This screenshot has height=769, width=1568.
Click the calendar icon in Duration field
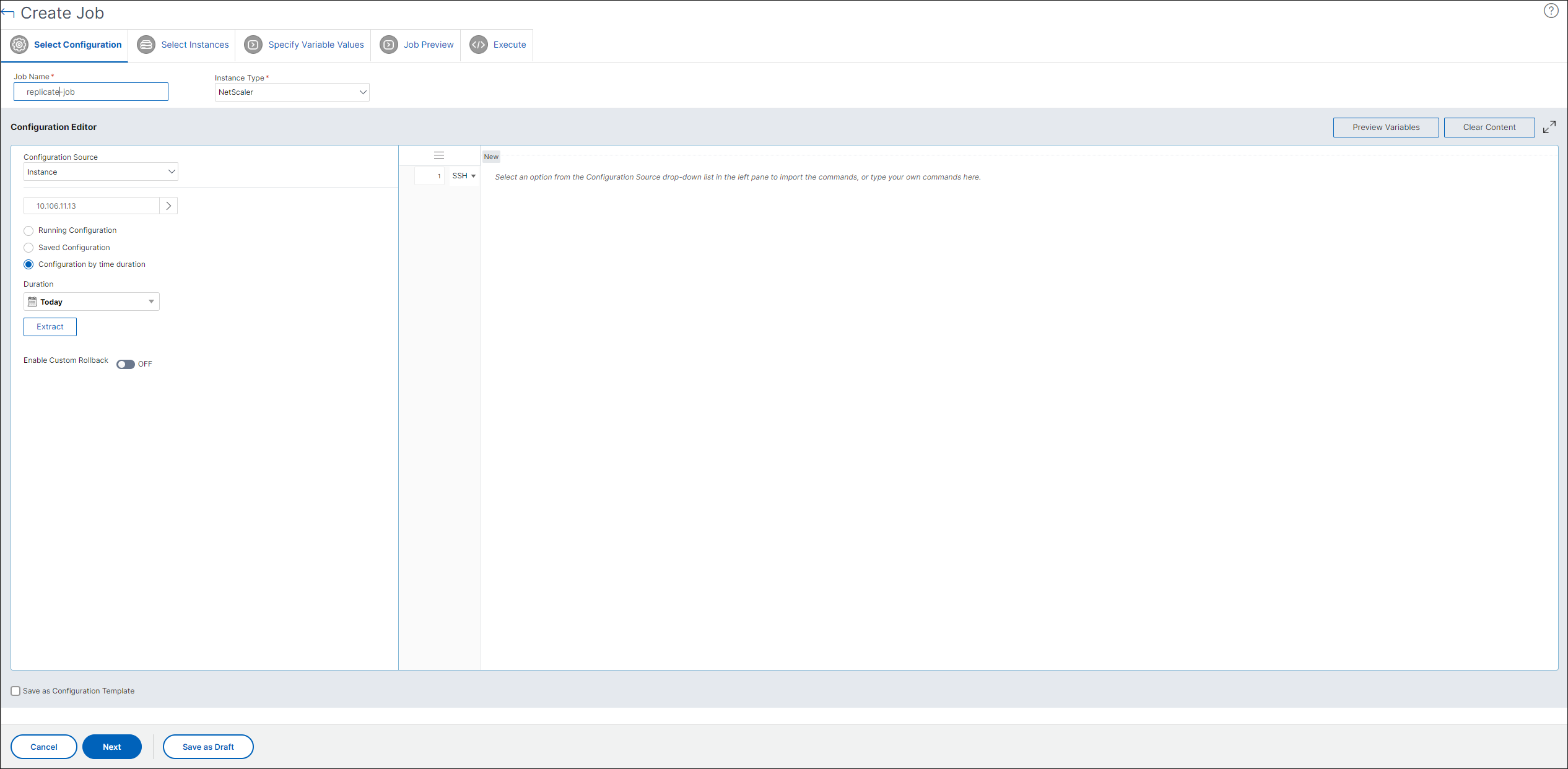[32, 302]
